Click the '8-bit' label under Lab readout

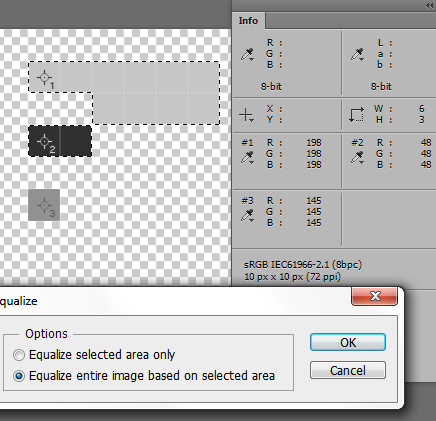[x=381, y=87]
